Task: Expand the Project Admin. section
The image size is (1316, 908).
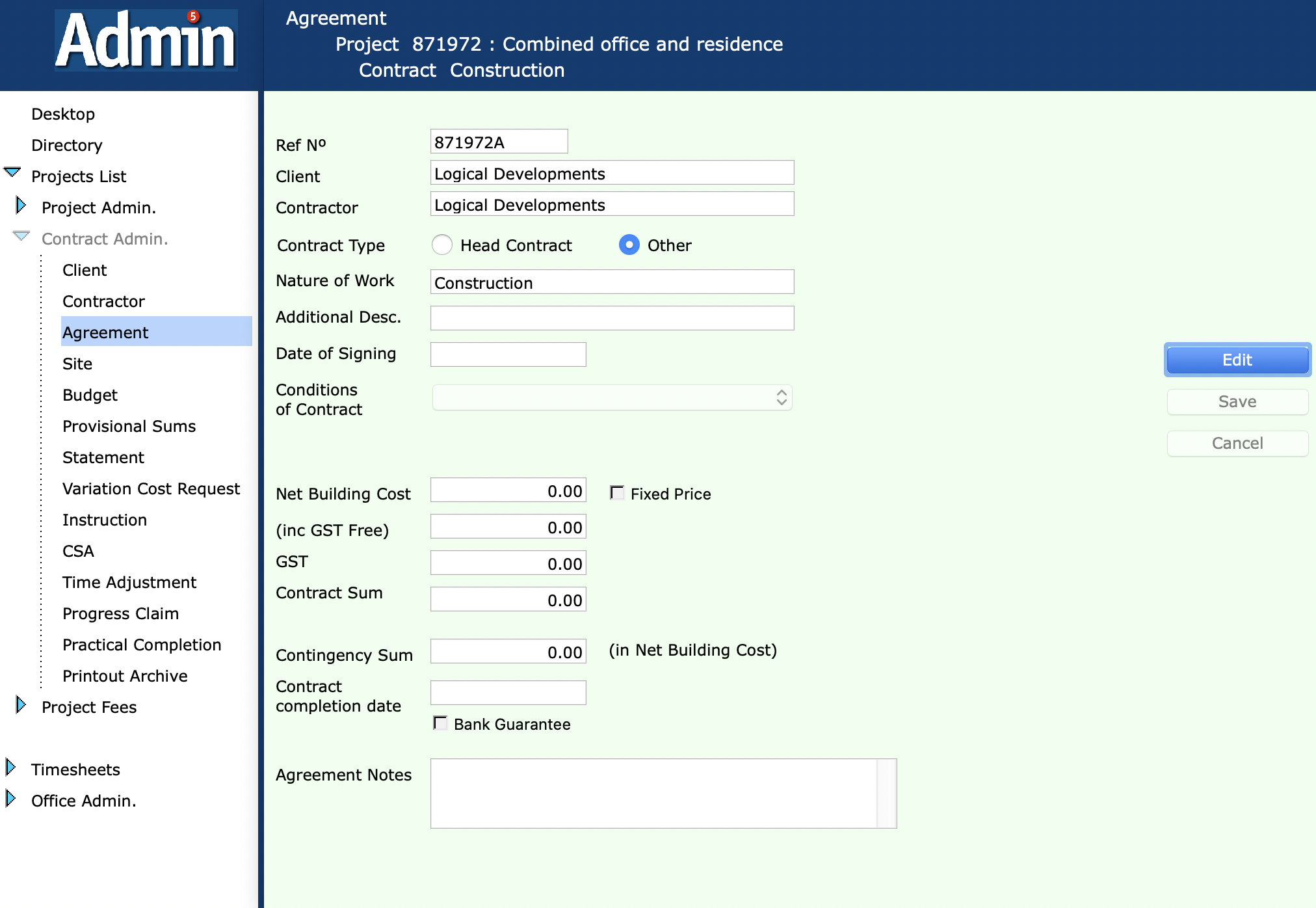Action: (x=21, y=206)
